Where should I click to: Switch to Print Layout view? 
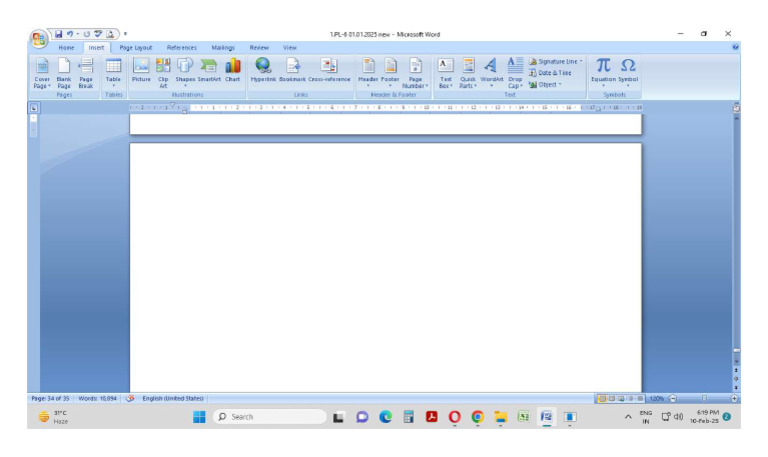[x=602, y=399]
